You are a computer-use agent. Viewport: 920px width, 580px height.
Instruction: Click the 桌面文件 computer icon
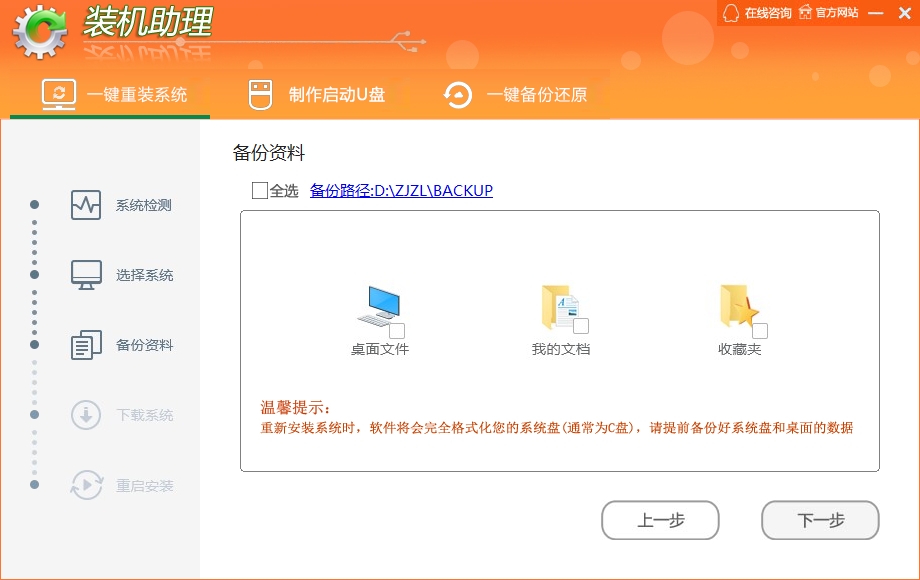[x=378, y=306]
